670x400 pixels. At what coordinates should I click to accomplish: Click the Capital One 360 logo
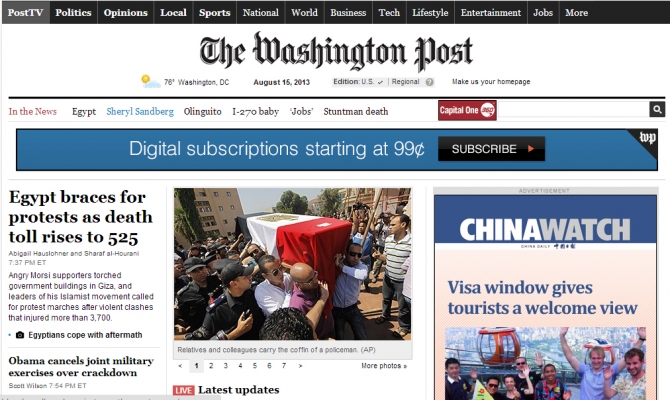click(467, 110)
